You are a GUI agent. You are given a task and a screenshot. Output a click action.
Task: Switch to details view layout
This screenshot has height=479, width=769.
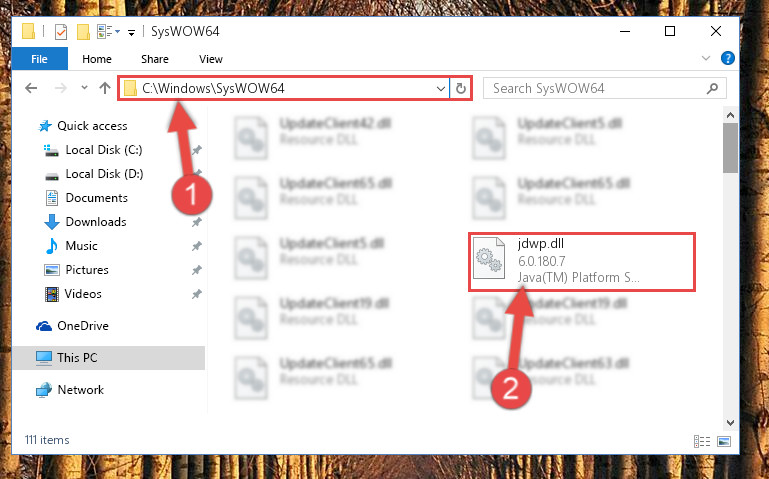pyautogui.click(x=702, y=441)
